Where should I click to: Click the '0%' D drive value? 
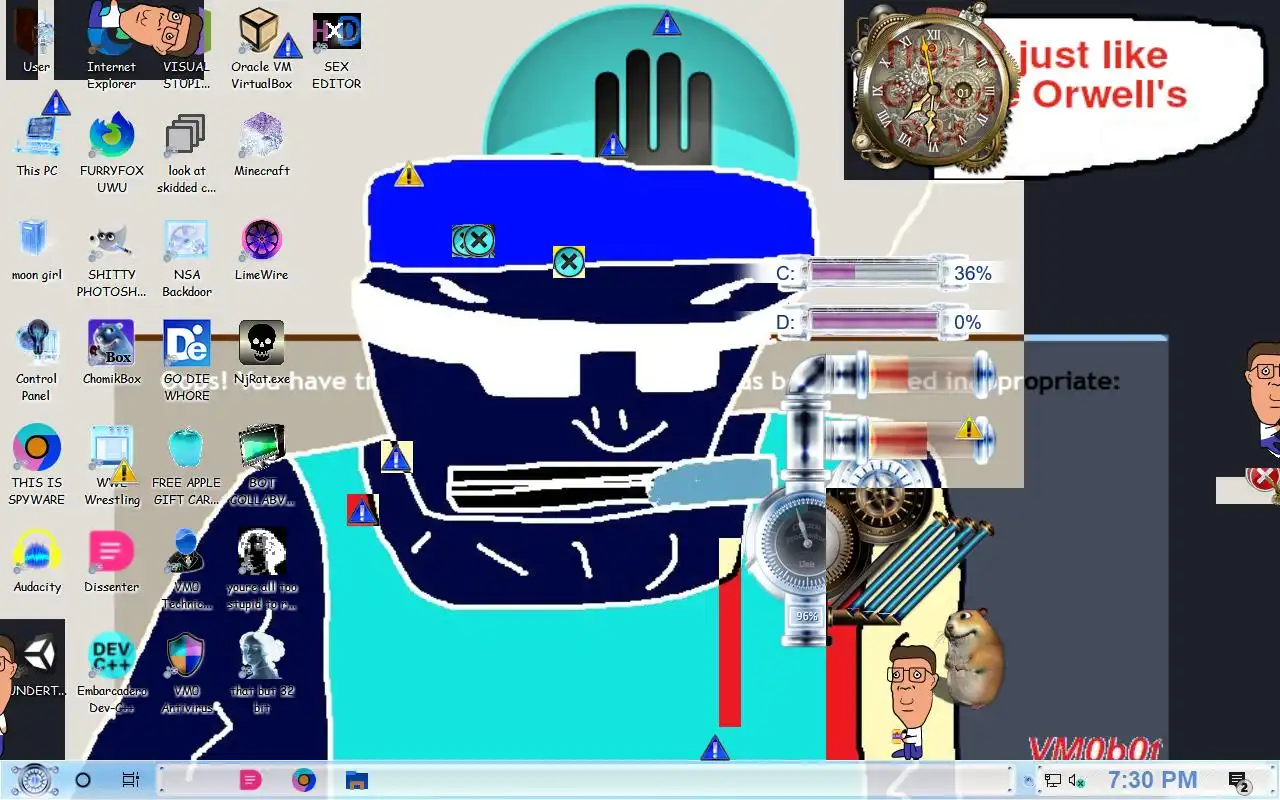968,322
